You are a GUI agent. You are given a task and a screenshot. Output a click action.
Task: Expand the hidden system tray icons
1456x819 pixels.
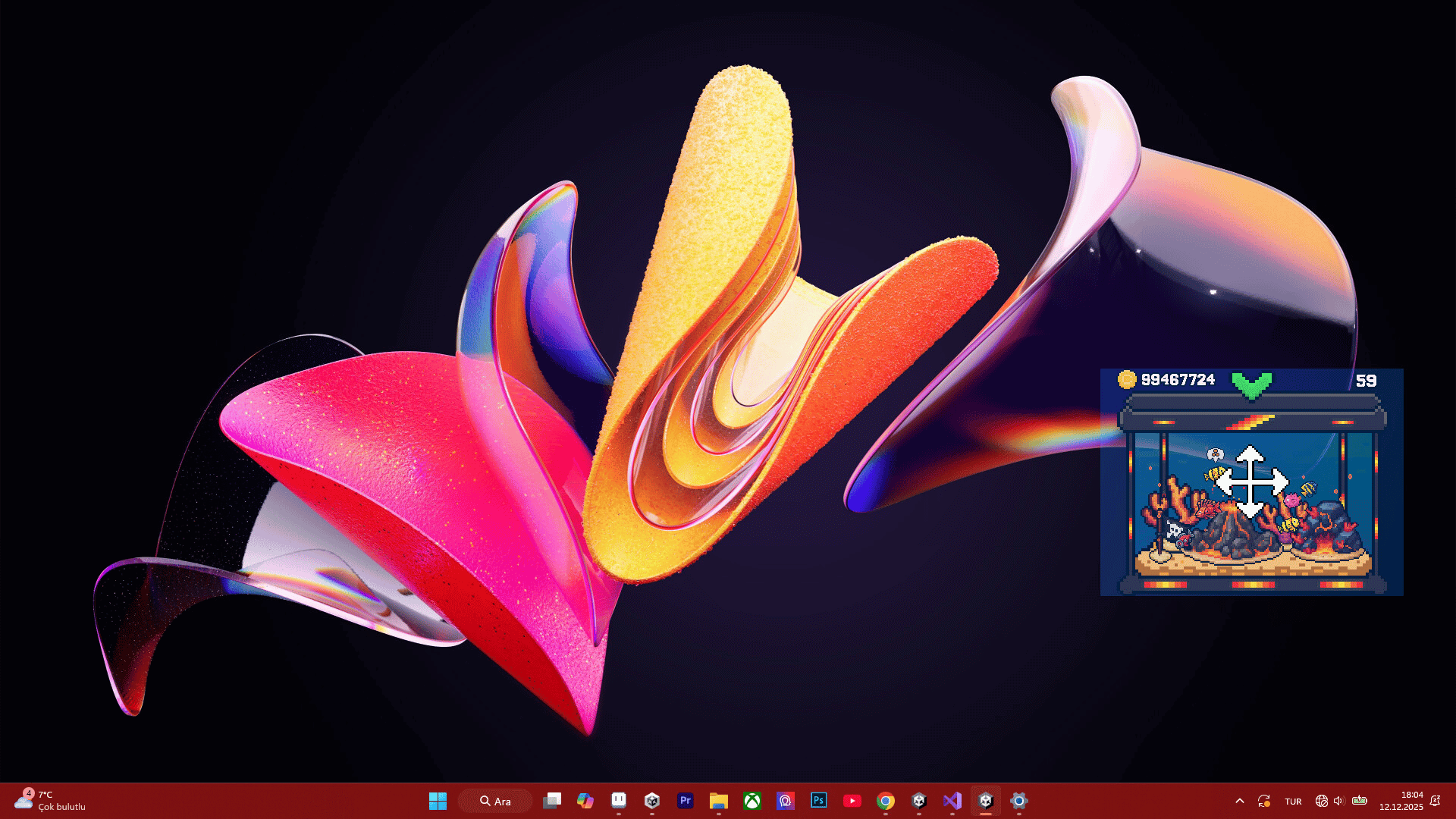pos(1240,801)
